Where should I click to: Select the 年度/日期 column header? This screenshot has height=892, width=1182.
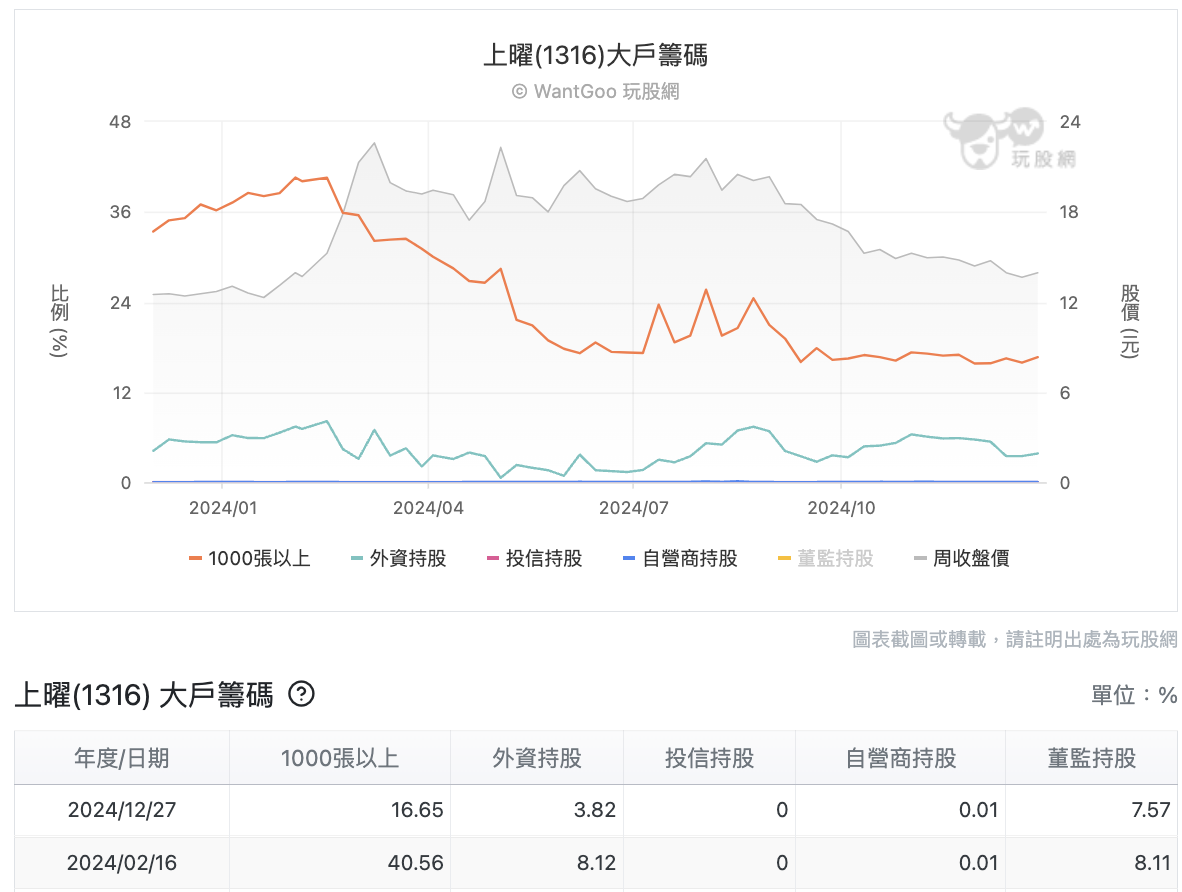pos(121,758)
